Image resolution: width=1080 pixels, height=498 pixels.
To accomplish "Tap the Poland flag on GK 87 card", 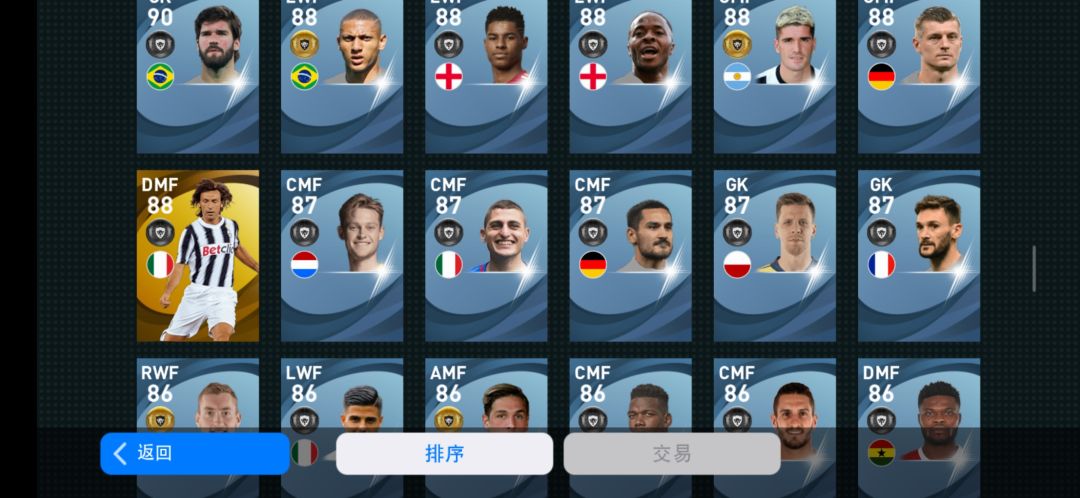I will pos(737,264).
